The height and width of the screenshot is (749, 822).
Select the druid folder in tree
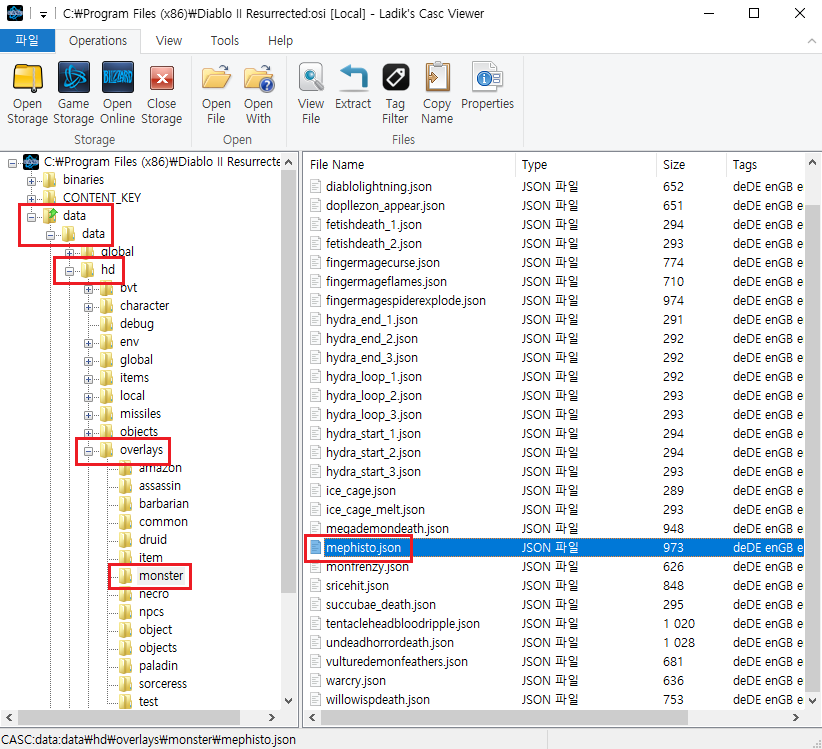(153, 539)
